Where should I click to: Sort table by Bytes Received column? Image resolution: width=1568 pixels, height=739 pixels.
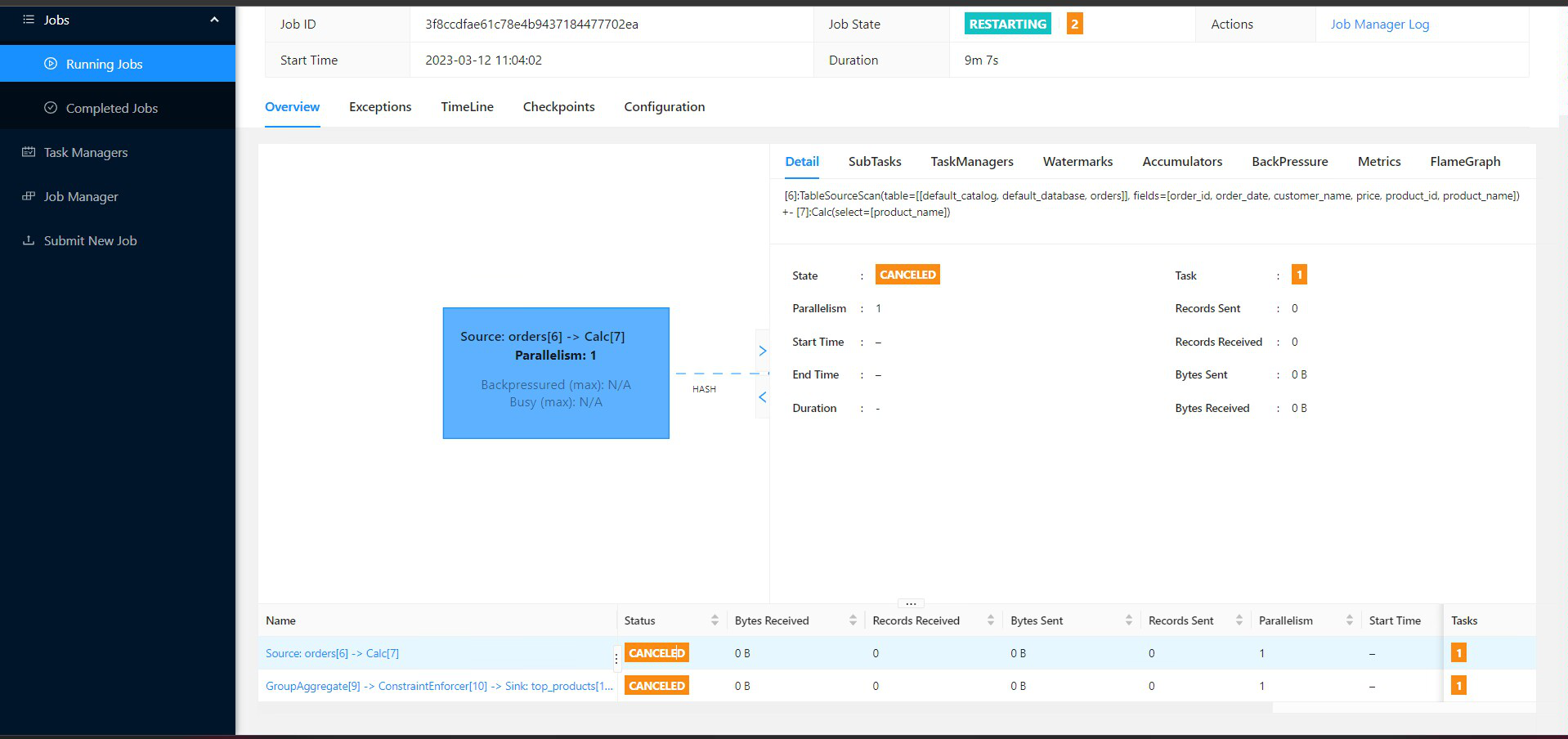pos(853,620)
